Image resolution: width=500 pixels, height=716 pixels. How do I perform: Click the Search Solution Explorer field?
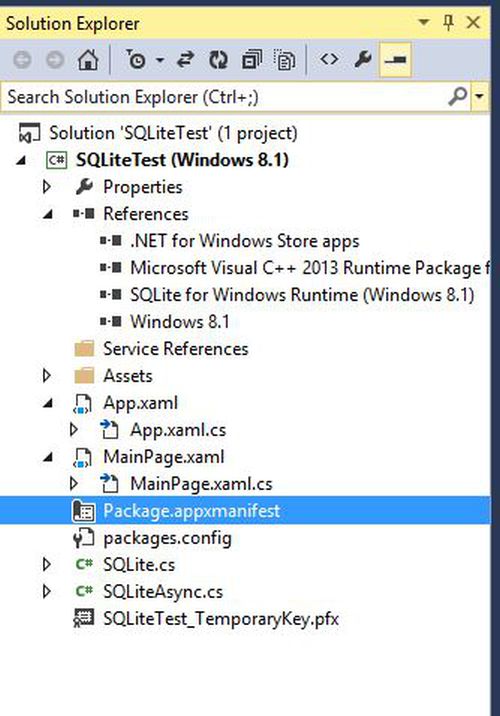point(224,97)
